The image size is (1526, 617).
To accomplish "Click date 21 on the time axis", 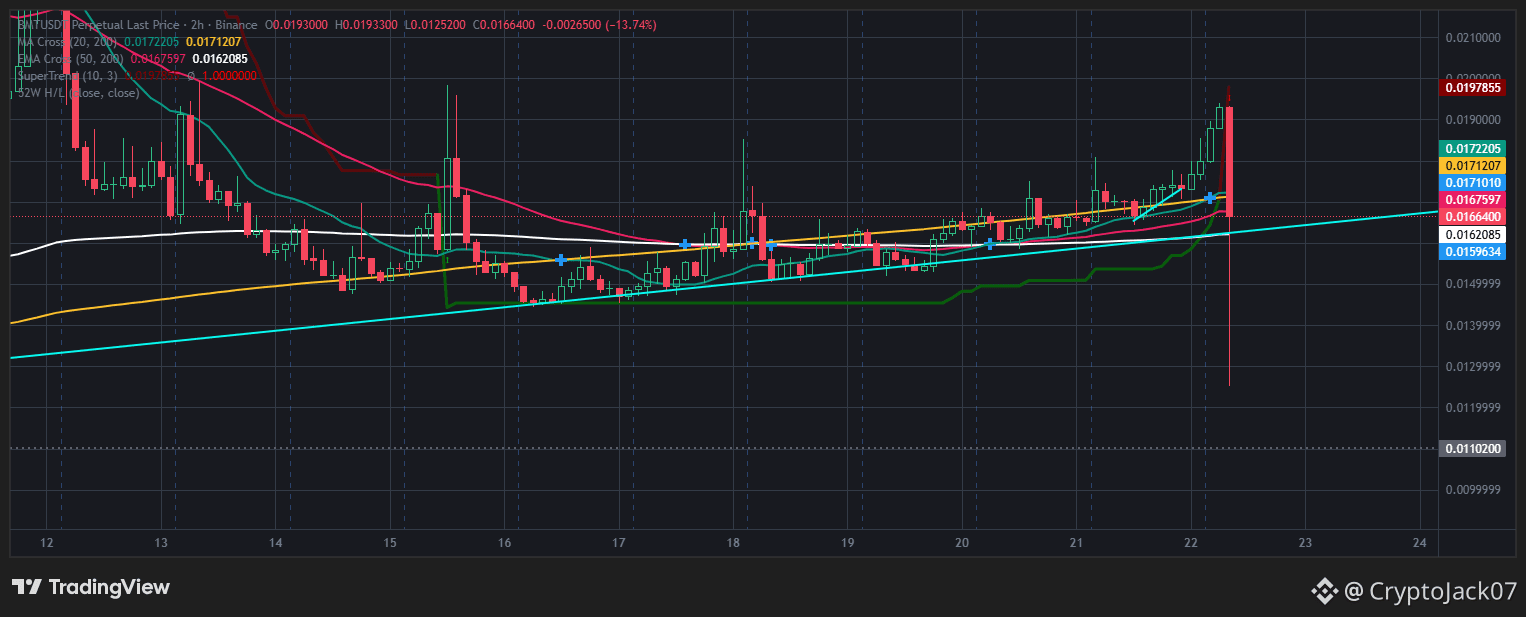I will point(1077,543).
